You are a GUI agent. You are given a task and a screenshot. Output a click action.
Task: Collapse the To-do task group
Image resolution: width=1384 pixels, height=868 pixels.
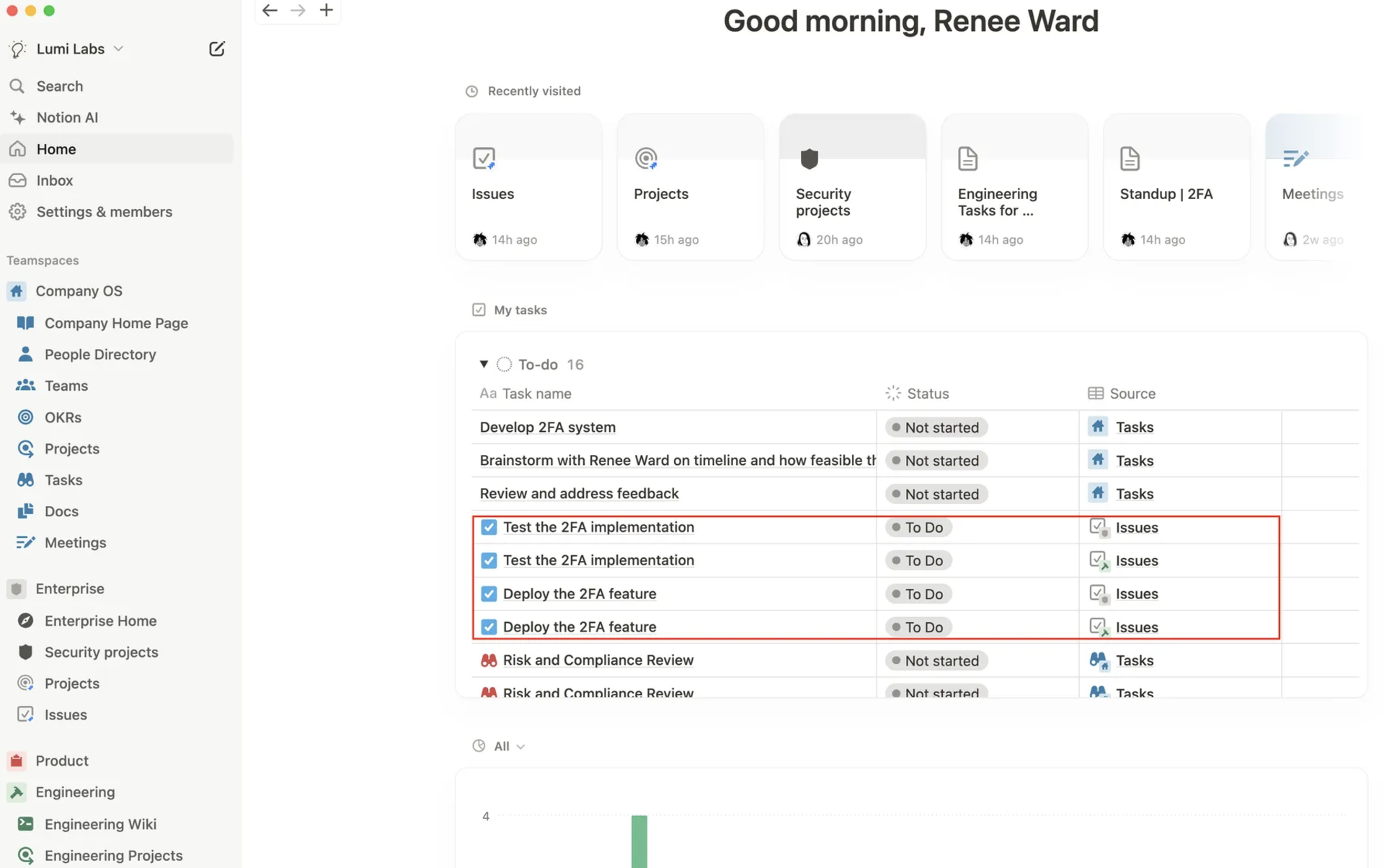tap(484, 364)
